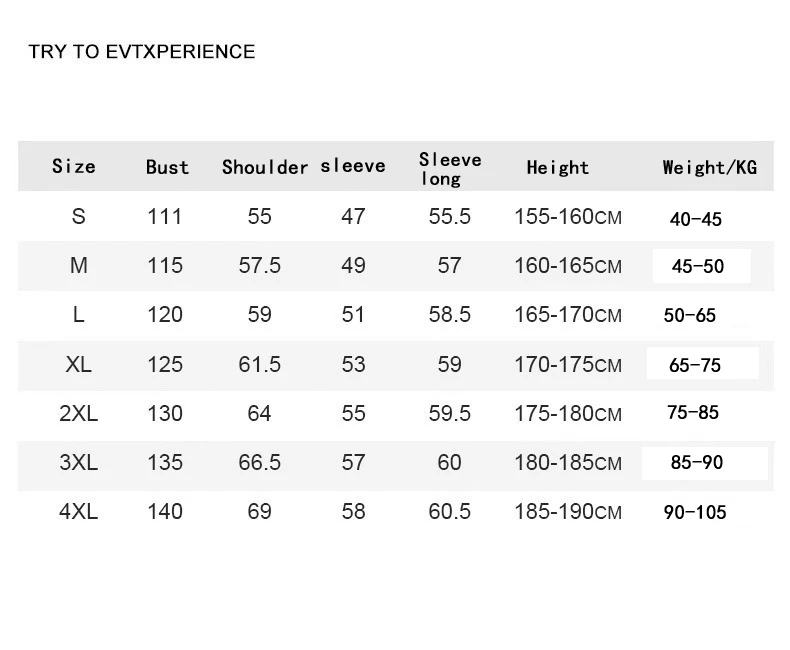Click bust value 115 in M row
790x650 pixels.
coord(165,265)
